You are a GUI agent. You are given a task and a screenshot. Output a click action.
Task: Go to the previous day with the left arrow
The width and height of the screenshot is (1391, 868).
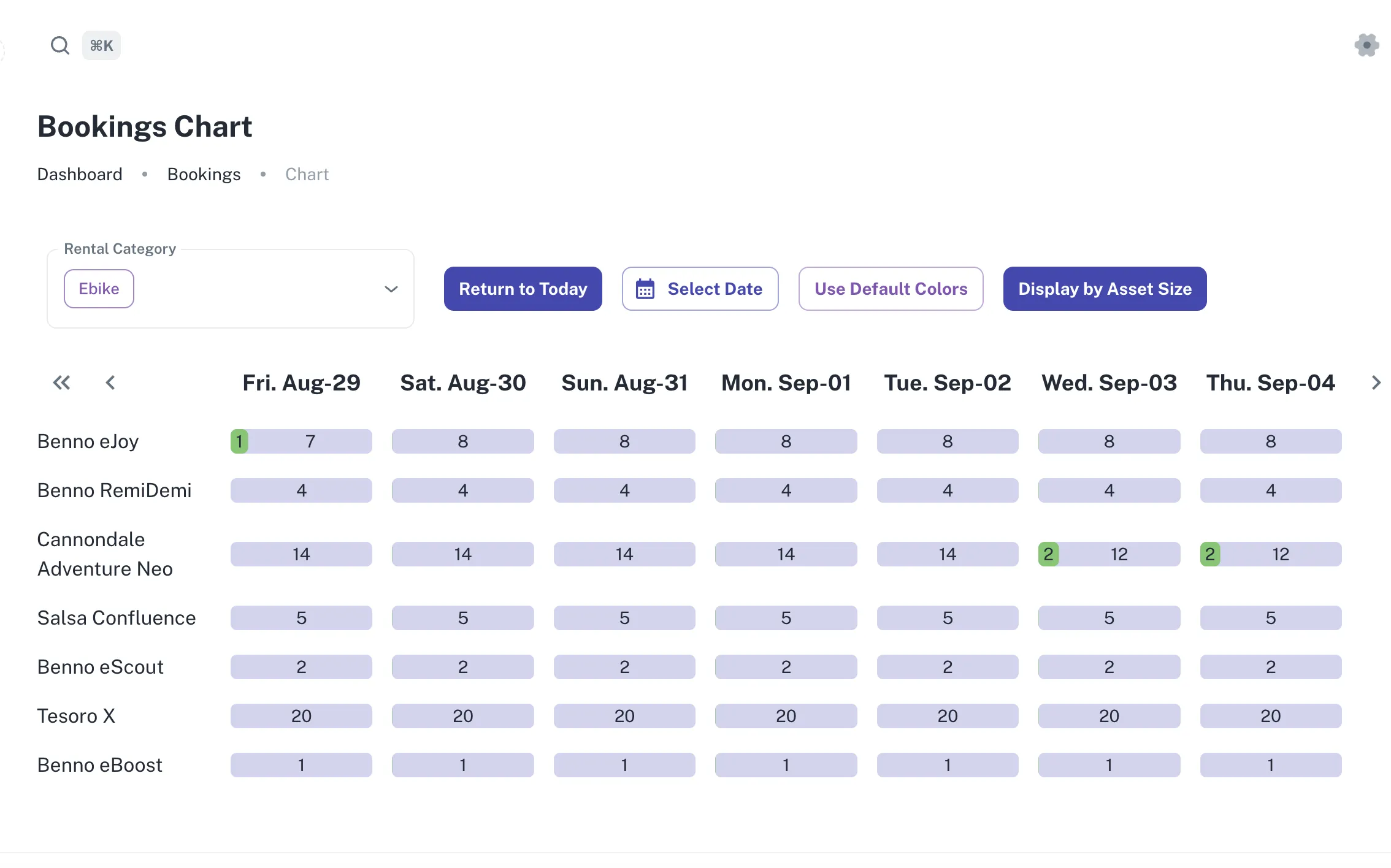pyautogui.click(x=110, y=382)
